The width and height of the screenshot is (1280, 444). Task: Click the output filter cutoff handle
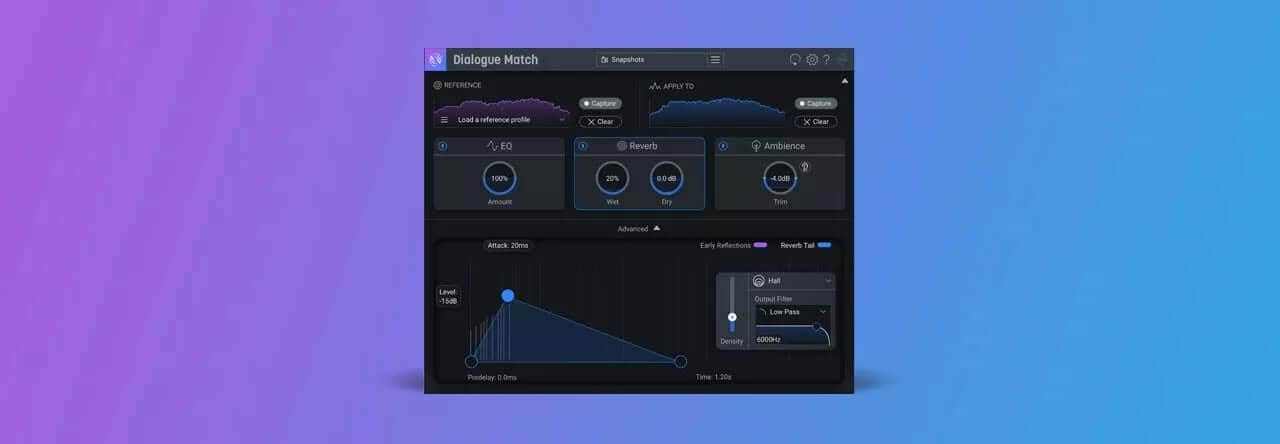click(x=816, y=326)
